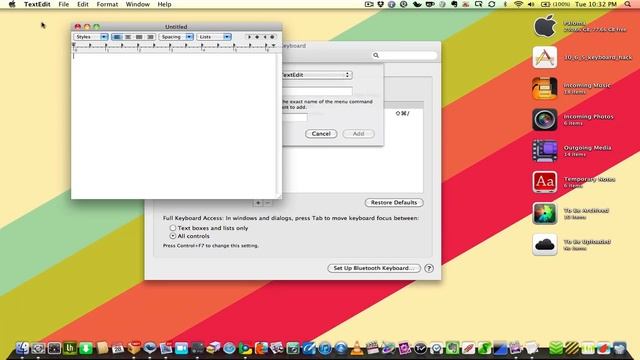Open the Keyboard preferences help button
Viewport: 640px width, 360px height.
429,268
